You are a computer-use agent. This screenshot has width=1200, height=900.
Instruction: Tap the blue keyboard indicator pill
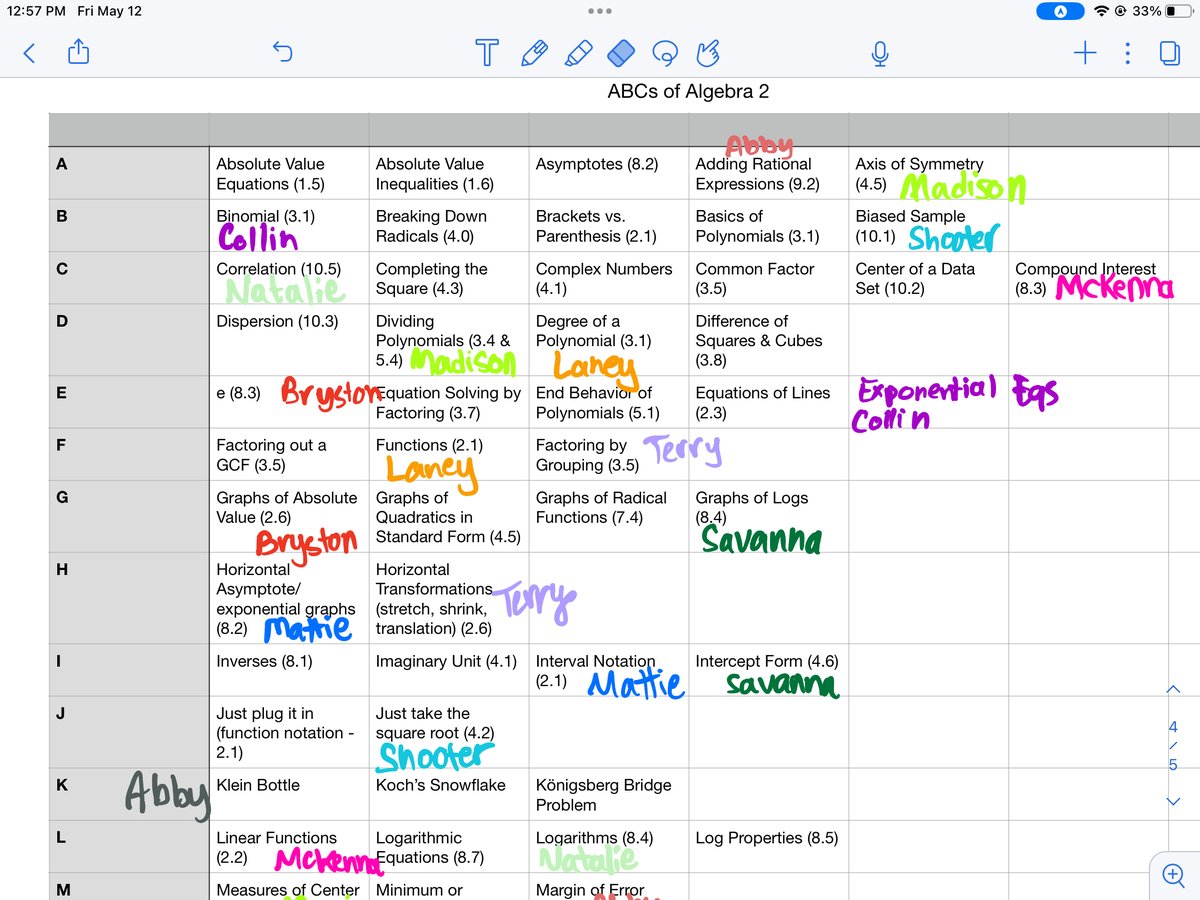click(1060, 11)
